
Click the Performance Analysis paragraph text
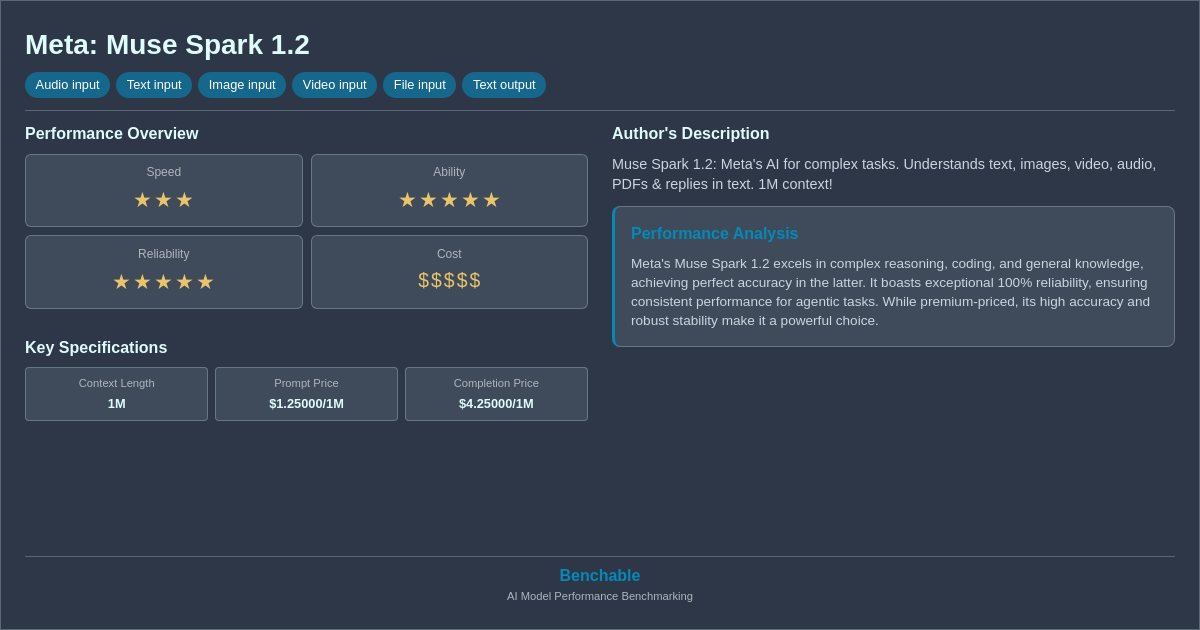click(890, 292)
